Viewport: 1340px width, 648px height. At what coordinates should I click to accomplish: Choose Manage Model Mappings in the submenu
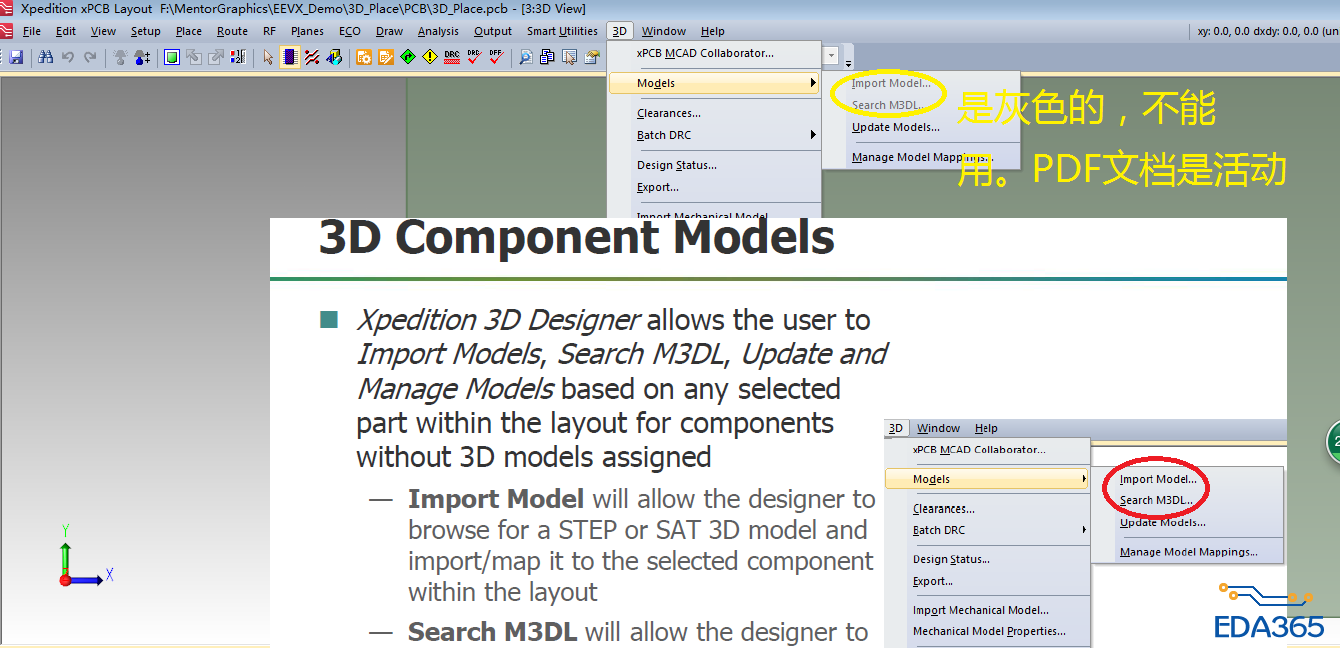[x=920, y=157]
